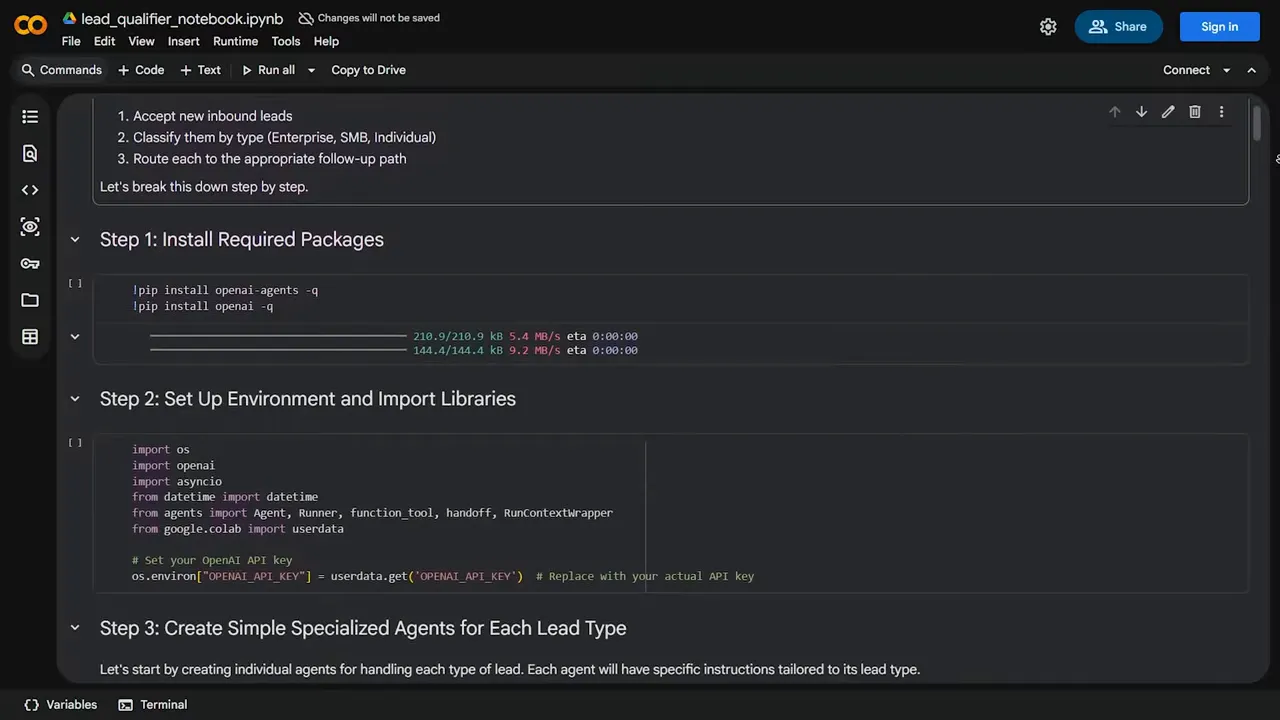This screenshot has width=1280, height=720.
Task: Open the Insert menu
Action: click(x=184, y=41)
